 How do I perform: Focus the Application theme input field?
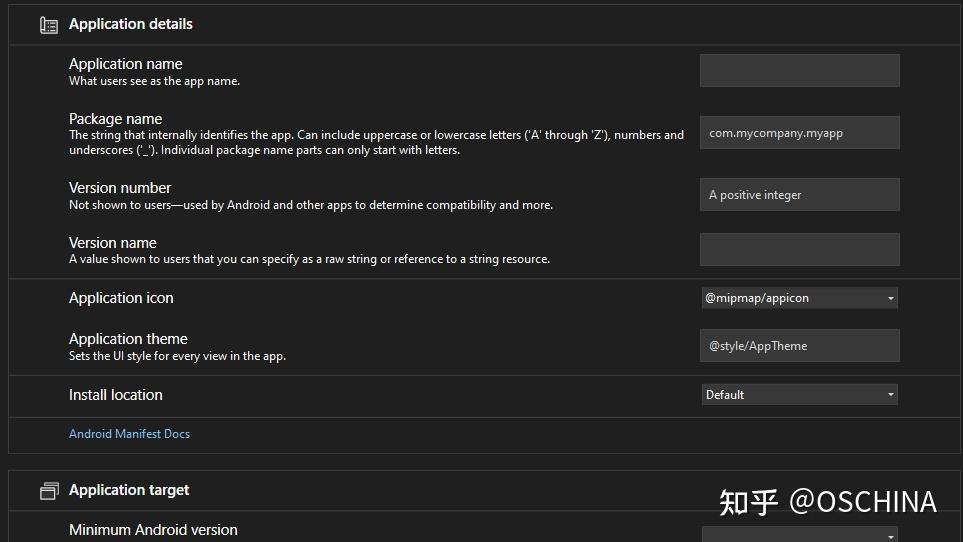tap(800, 346)
